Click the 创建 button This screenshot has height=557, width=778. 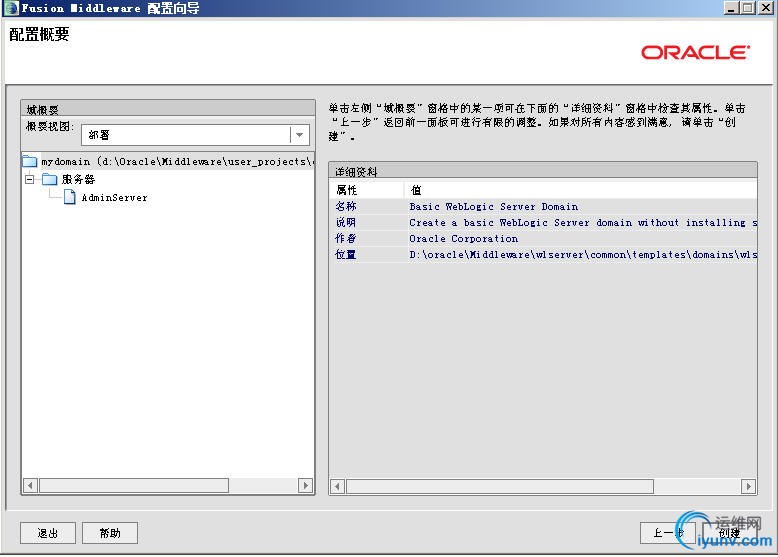[729, 533]
